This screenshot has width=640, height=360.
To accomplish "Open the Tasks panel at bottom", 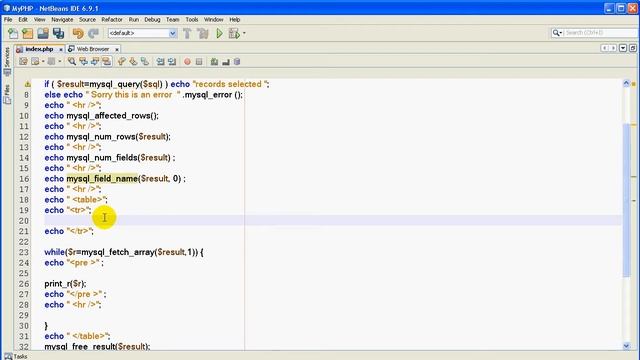I will 16,356.
